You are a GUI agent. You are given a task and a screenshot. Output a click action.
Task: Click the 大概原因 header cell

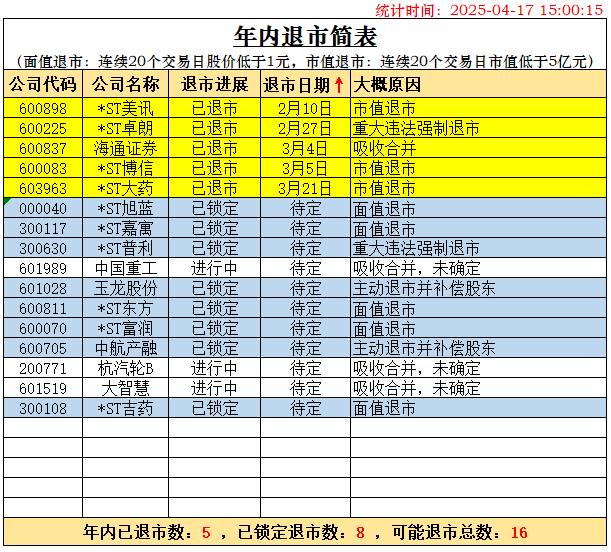pos(477,84)
